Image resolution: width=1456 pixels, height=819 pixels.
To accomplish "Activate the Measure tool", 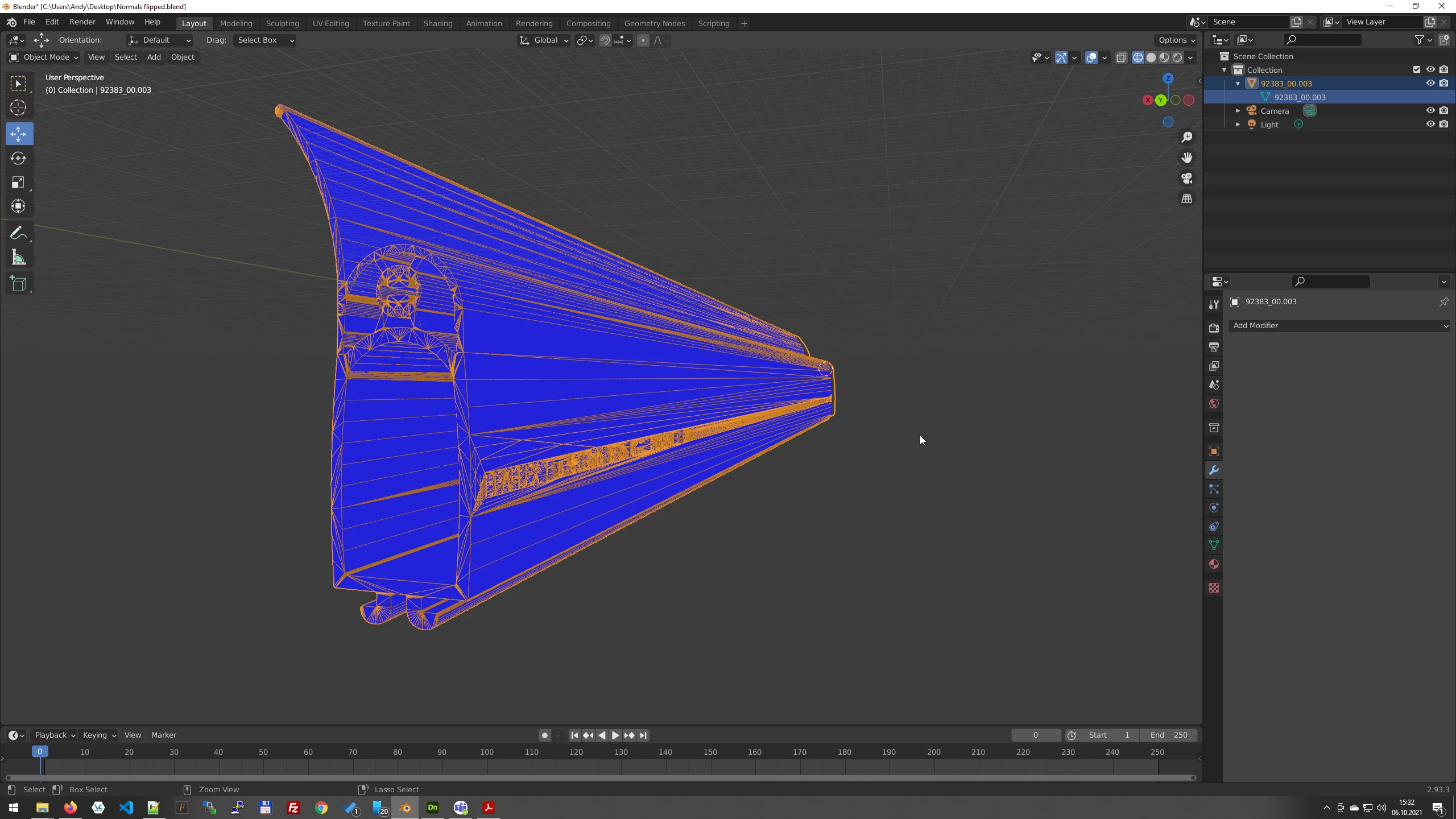I will tap(18, 258).
